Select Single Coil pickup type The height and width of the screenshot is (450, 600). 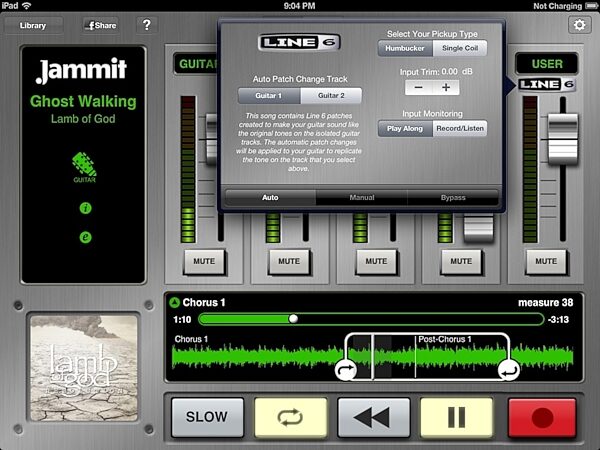[x=460, y=48]
